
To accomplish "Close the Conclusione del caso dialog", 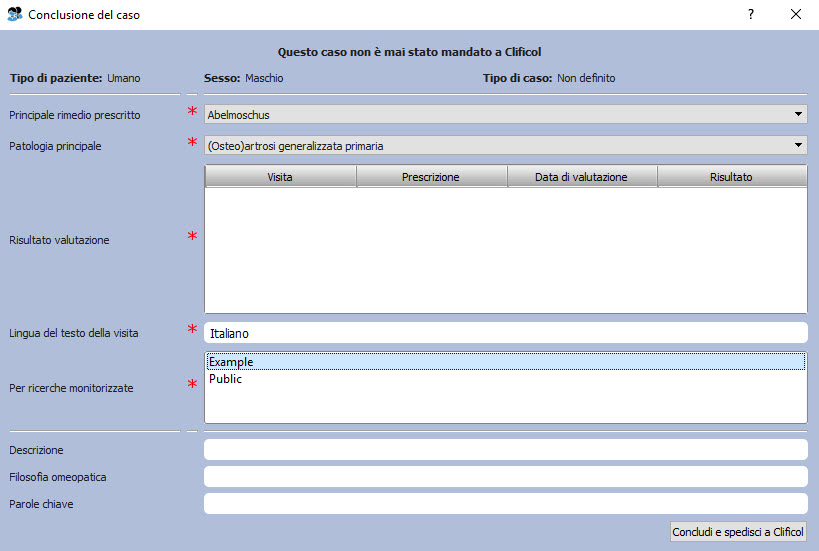I will (796, 14).
